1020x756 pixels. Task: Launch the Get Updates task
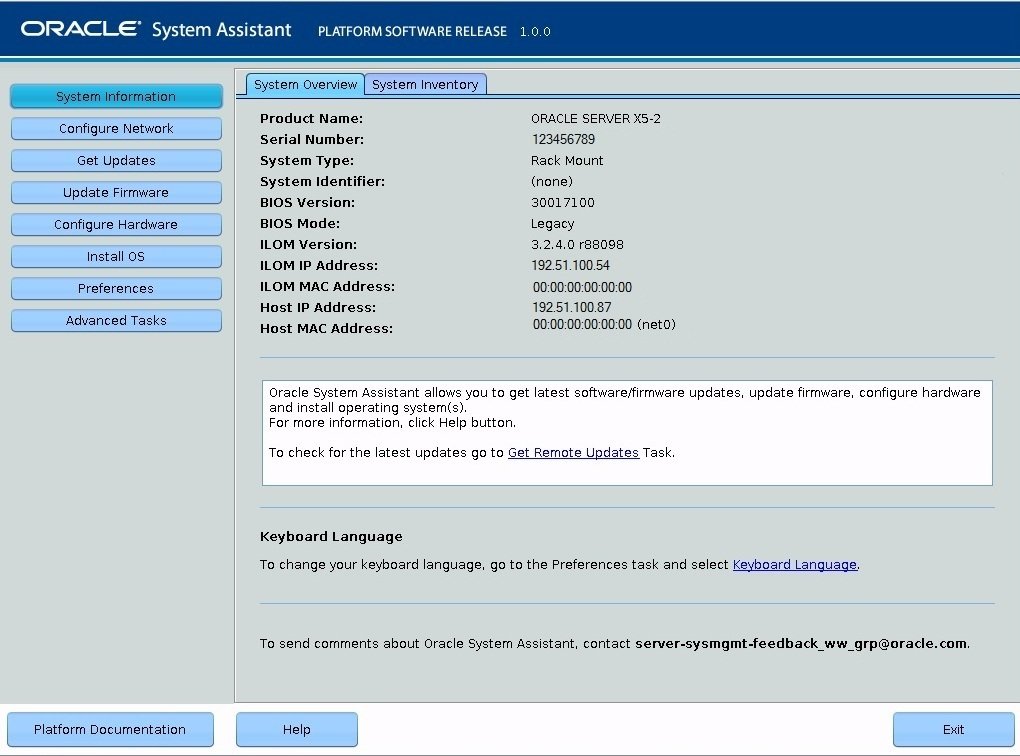pos(116,160)
